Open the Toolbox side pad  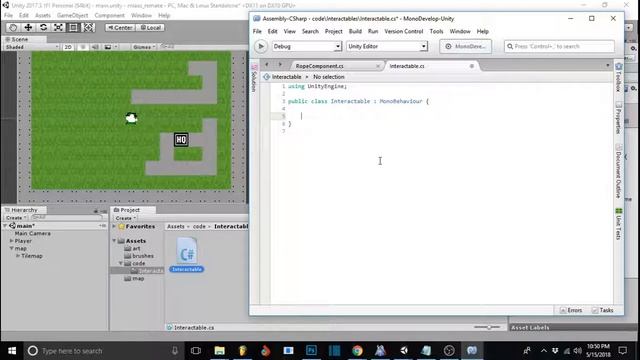(x=619, y=78)
